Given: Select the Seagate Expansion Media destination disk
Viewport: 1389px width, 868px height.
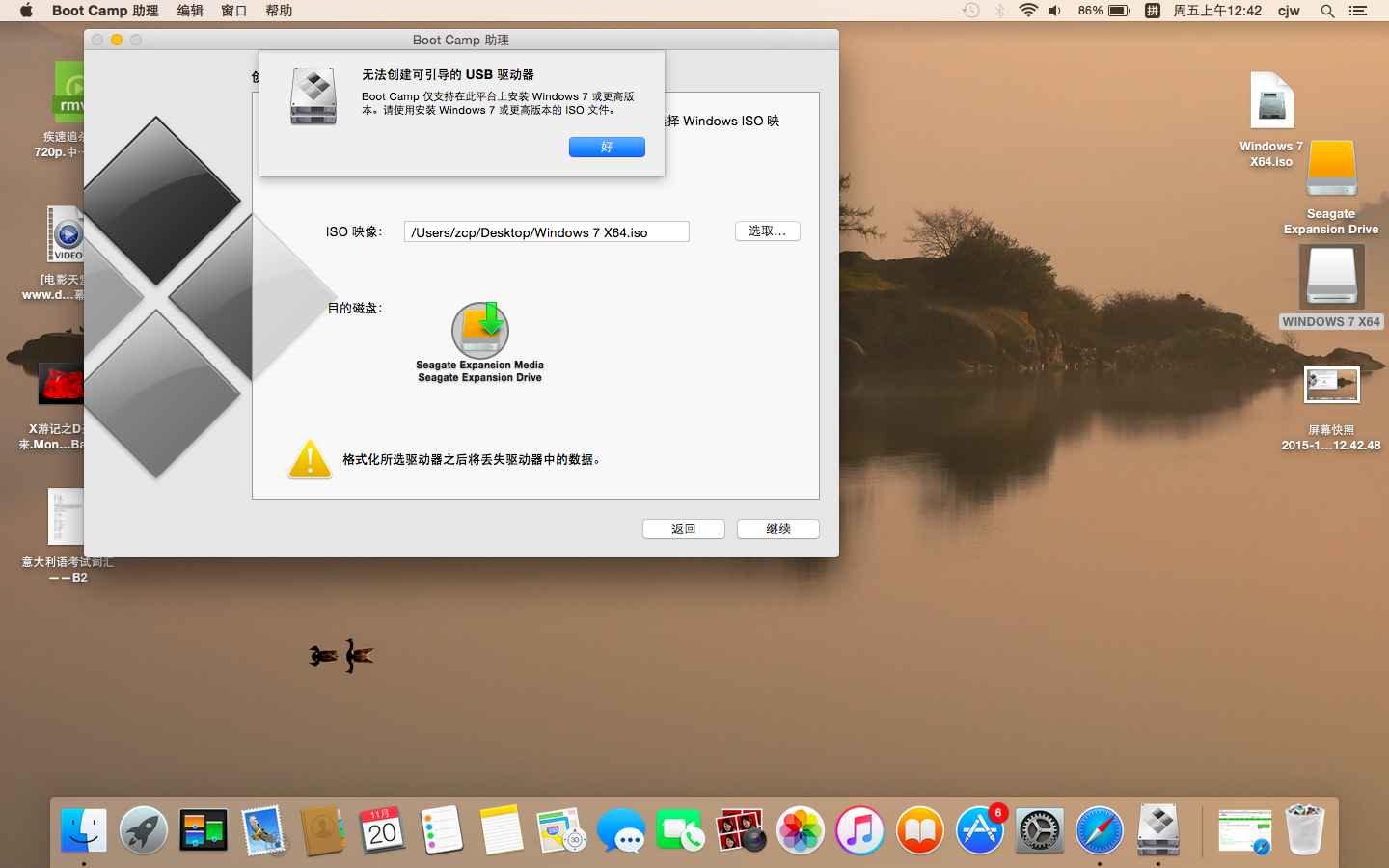Looking at the screenshot, I should coord(480,342).
